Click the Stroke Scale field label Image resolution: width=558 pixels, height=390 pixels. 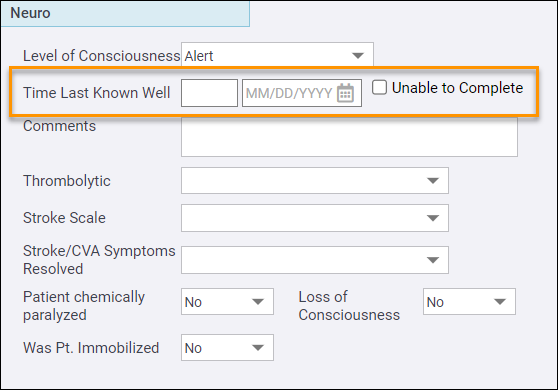coord(64,218)
